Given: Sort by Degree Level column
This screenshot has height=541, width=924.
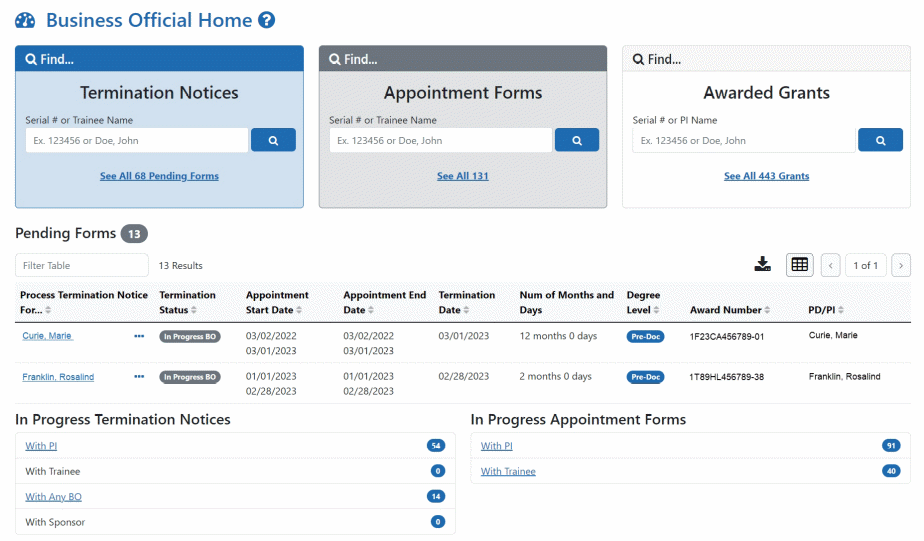Looking at the screenshot, I should tap(656, 310).
